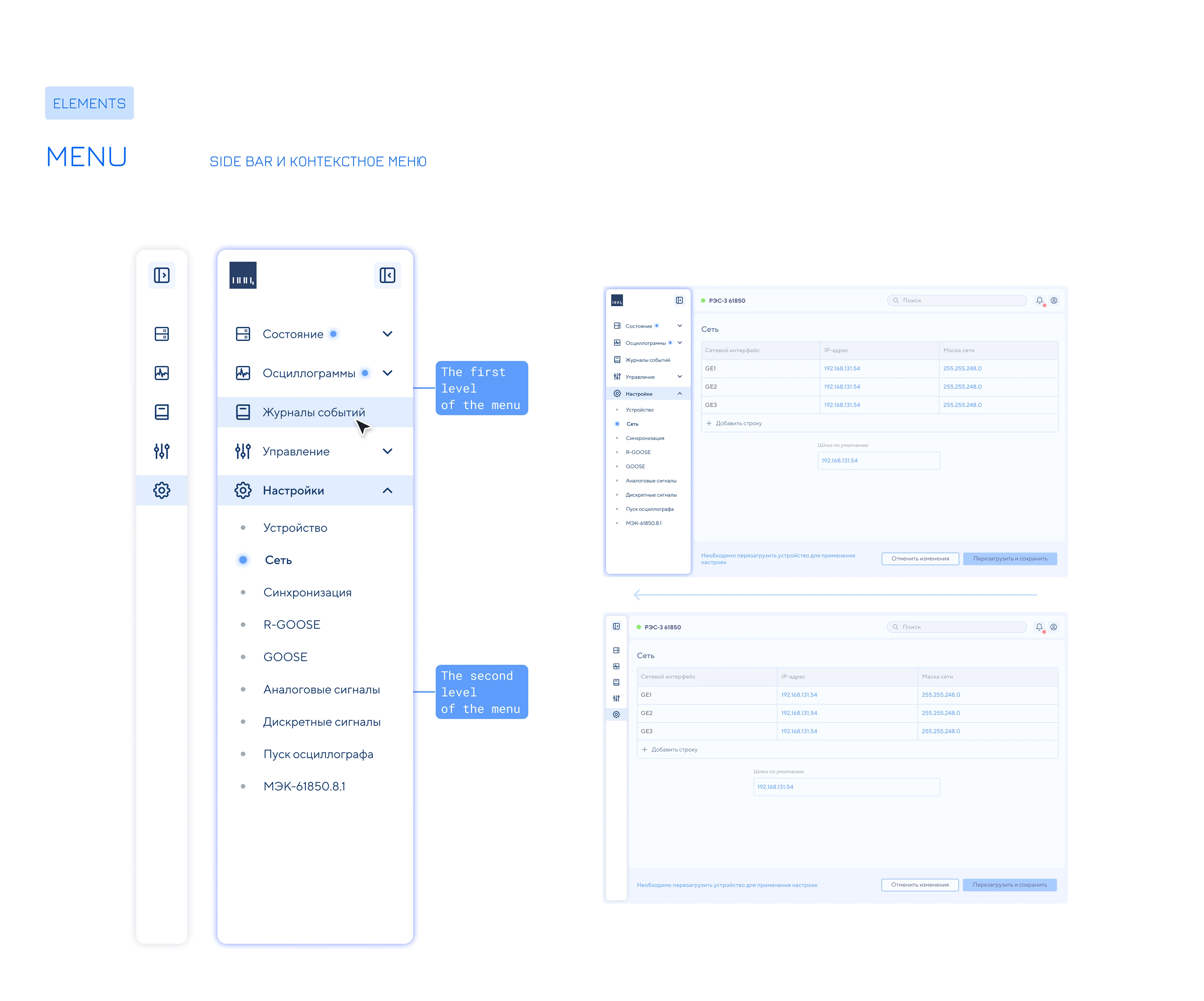The height and width of the screenshot is (1001, 1204).
Task: Click GE1 IP address in upper mockup table
Action: (842, 369)
